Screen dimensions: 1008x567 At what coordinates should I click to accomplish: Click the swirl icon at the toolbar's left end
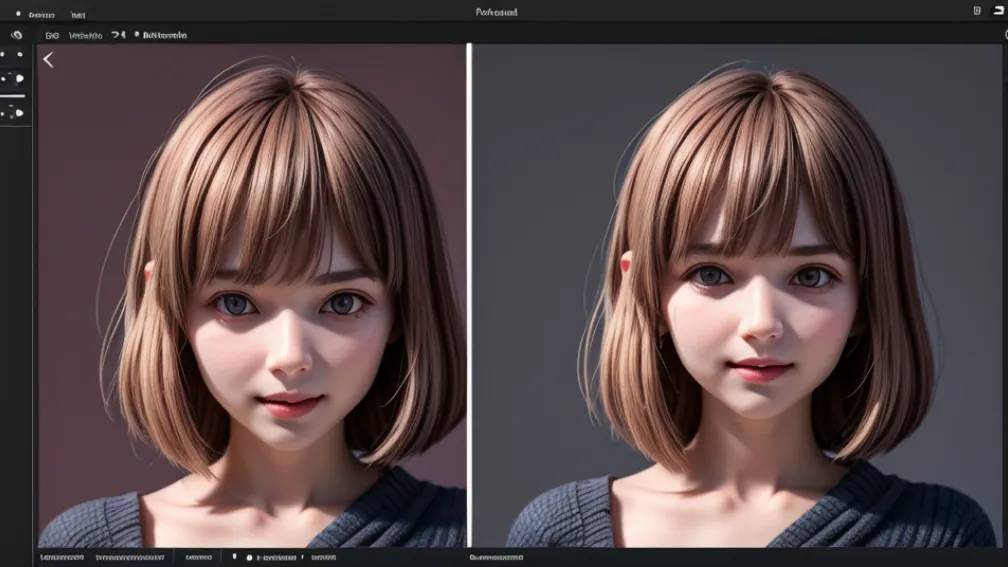[16, 35]
